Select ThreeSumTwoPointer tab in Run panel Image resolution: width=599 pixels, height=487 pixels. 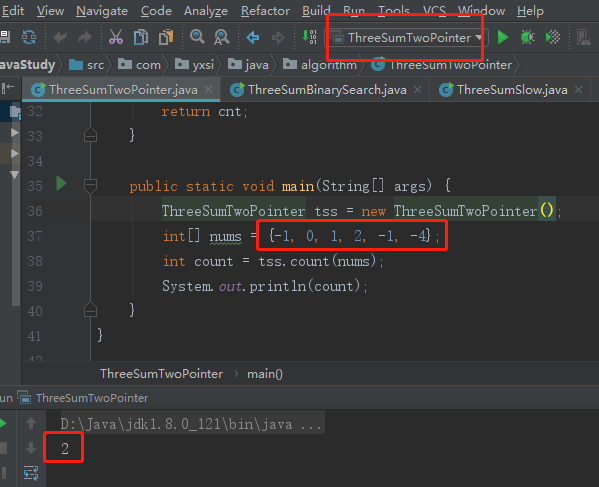point(83,398)
